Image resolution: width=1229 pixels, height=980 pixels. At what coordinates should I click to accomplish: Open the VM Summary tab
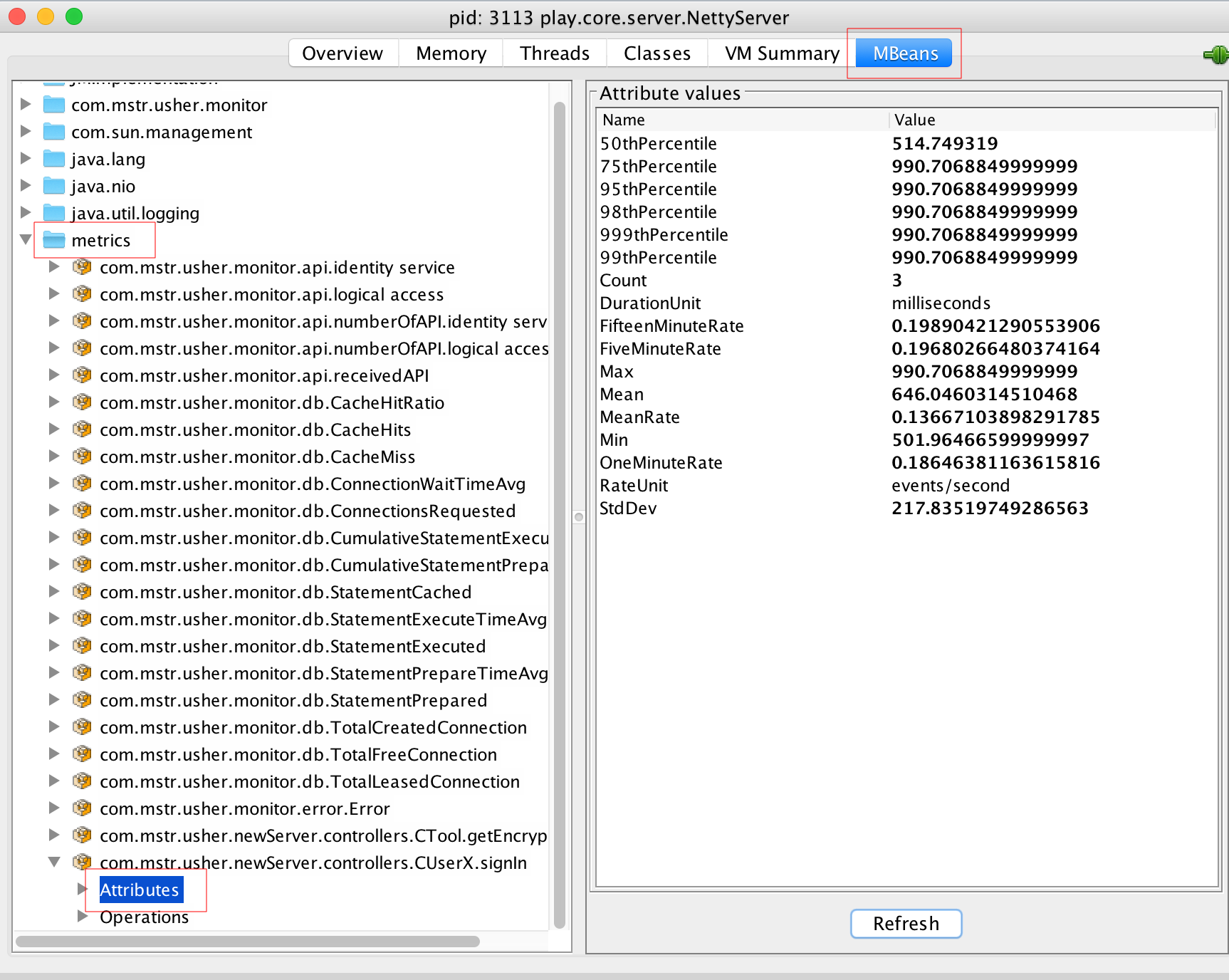click(782, 53)
